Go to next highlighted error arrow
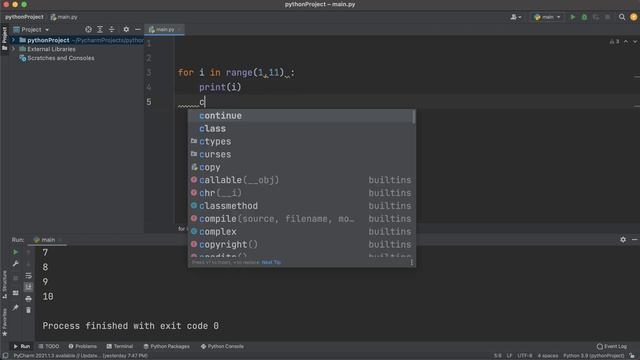The image size is (640, 360). (635, 42)
